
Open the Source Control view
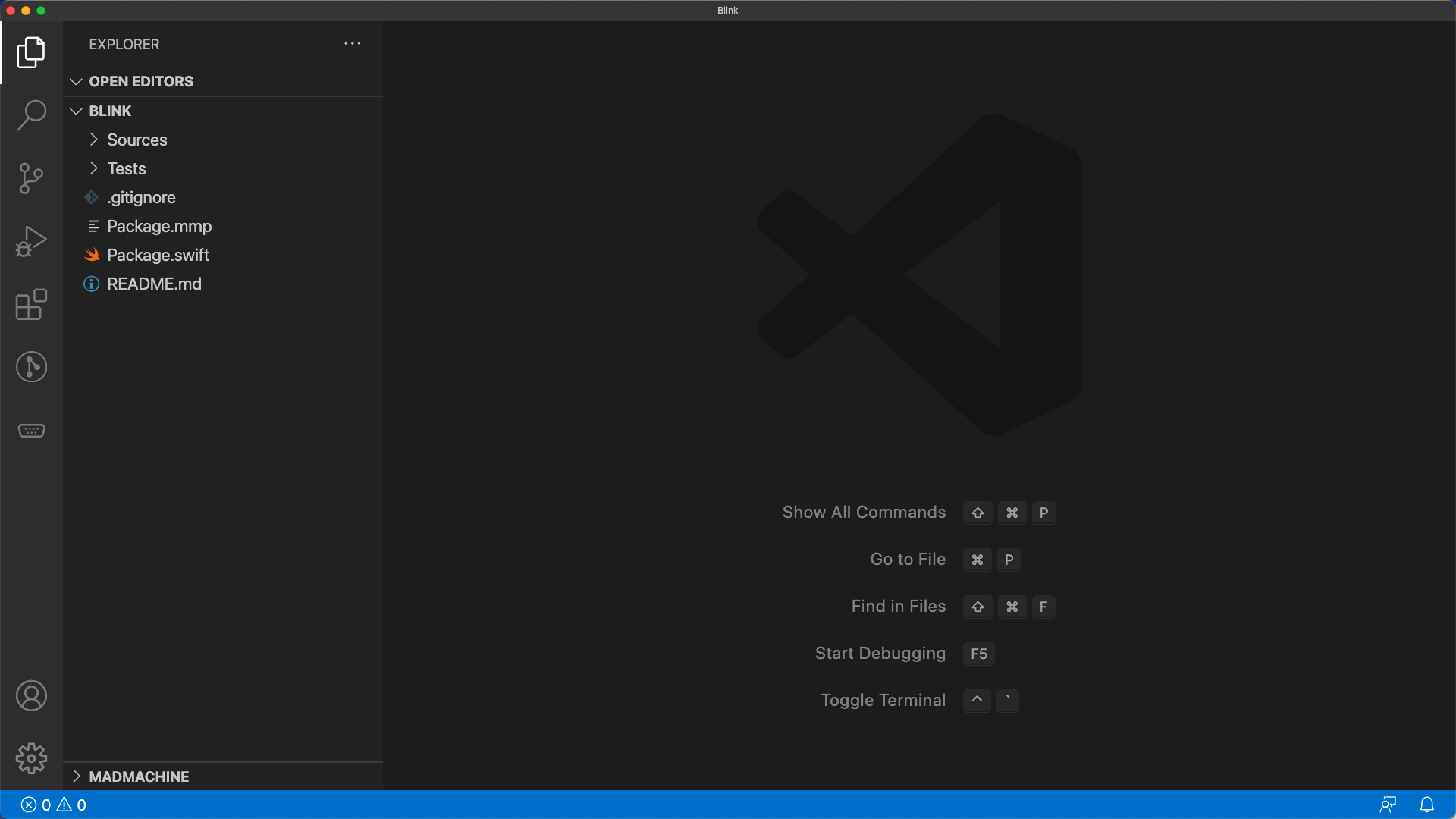coord(31,178)
